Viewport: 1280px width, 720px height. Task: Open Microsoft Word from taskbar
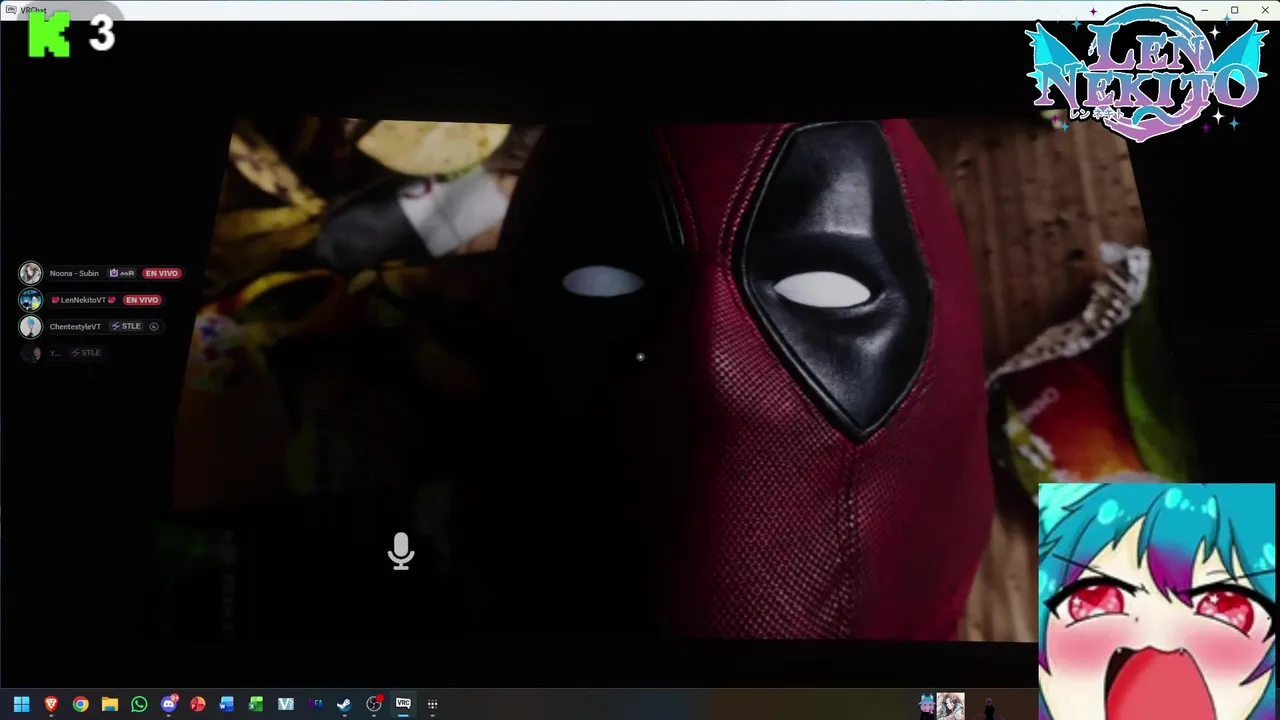(227, 704)
